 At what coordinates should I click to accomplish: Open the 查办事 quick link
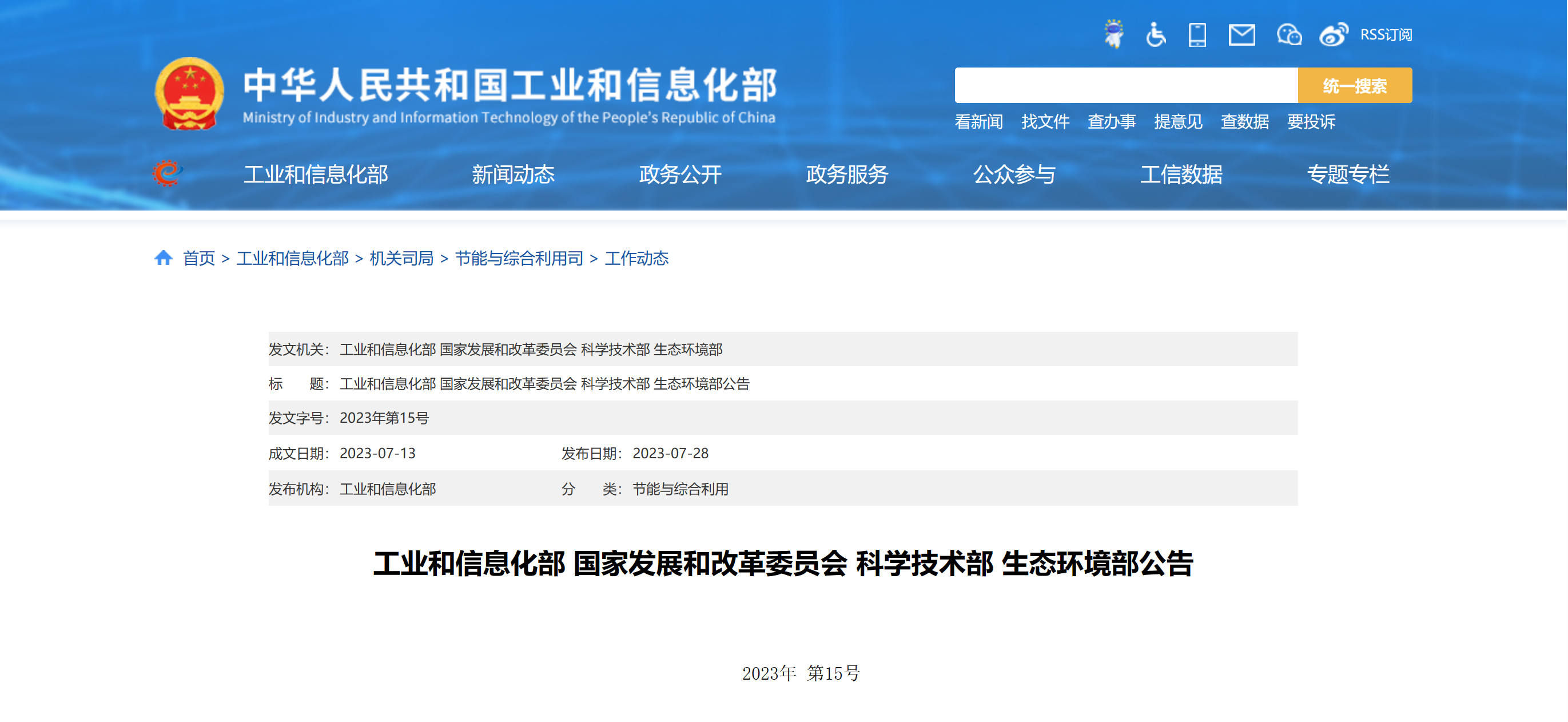1112,122
